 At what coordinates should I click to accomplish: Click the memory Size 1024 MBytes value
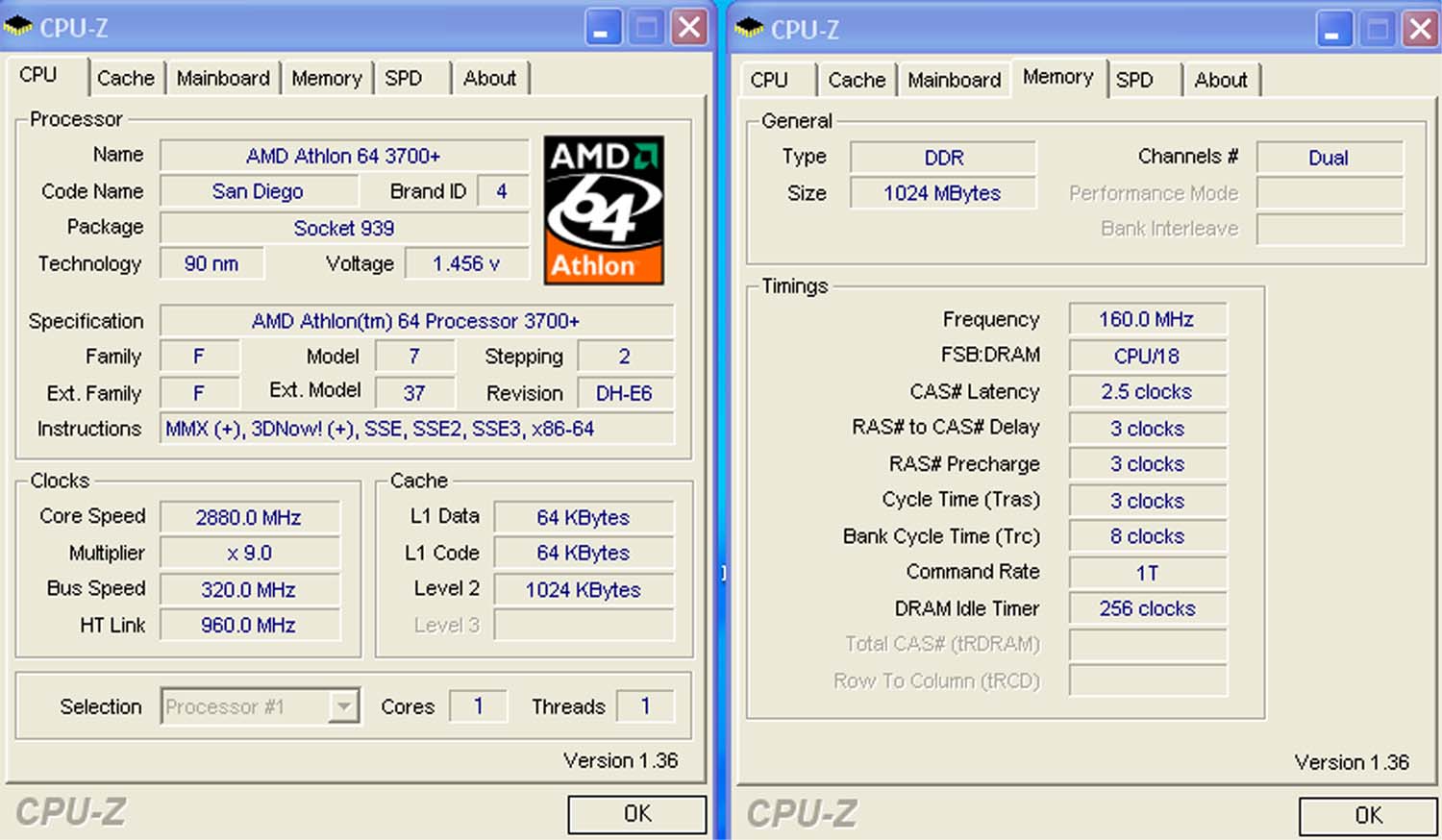tap(944, 193)
